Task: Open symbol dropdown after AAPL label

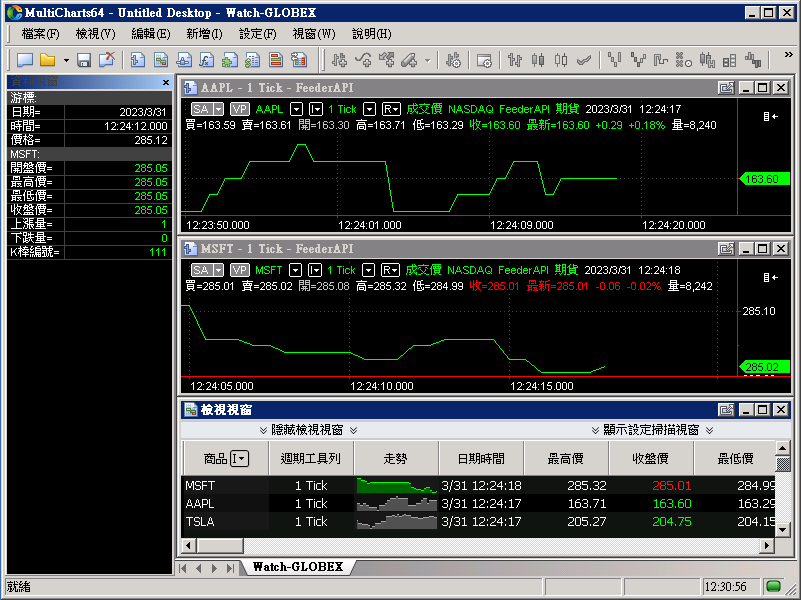Action: click(x=296, y=109)
